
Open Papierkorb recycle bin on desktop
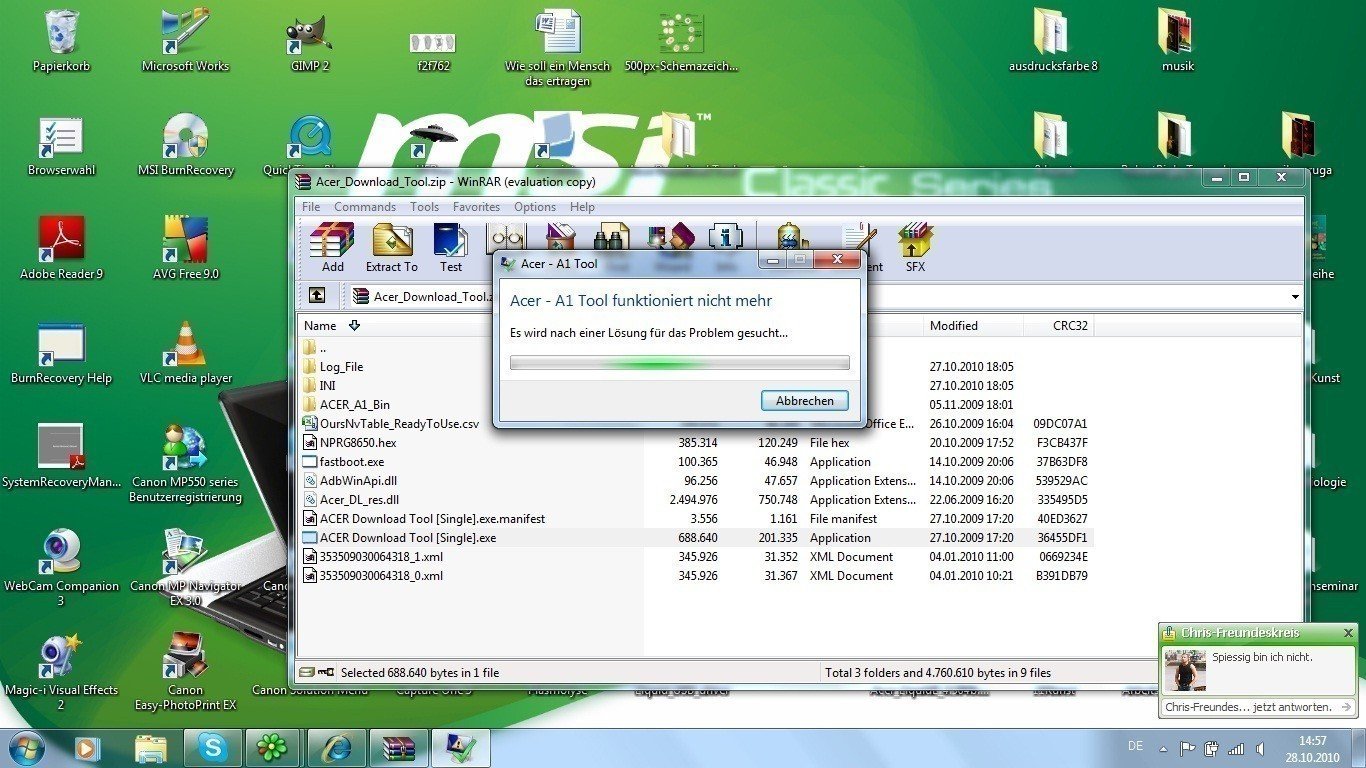coord(61,41)
